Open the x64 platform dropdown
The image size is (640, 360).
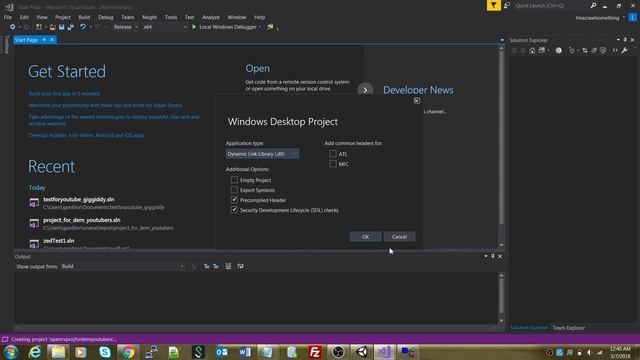pyautogui.click(x=164, y=27)
